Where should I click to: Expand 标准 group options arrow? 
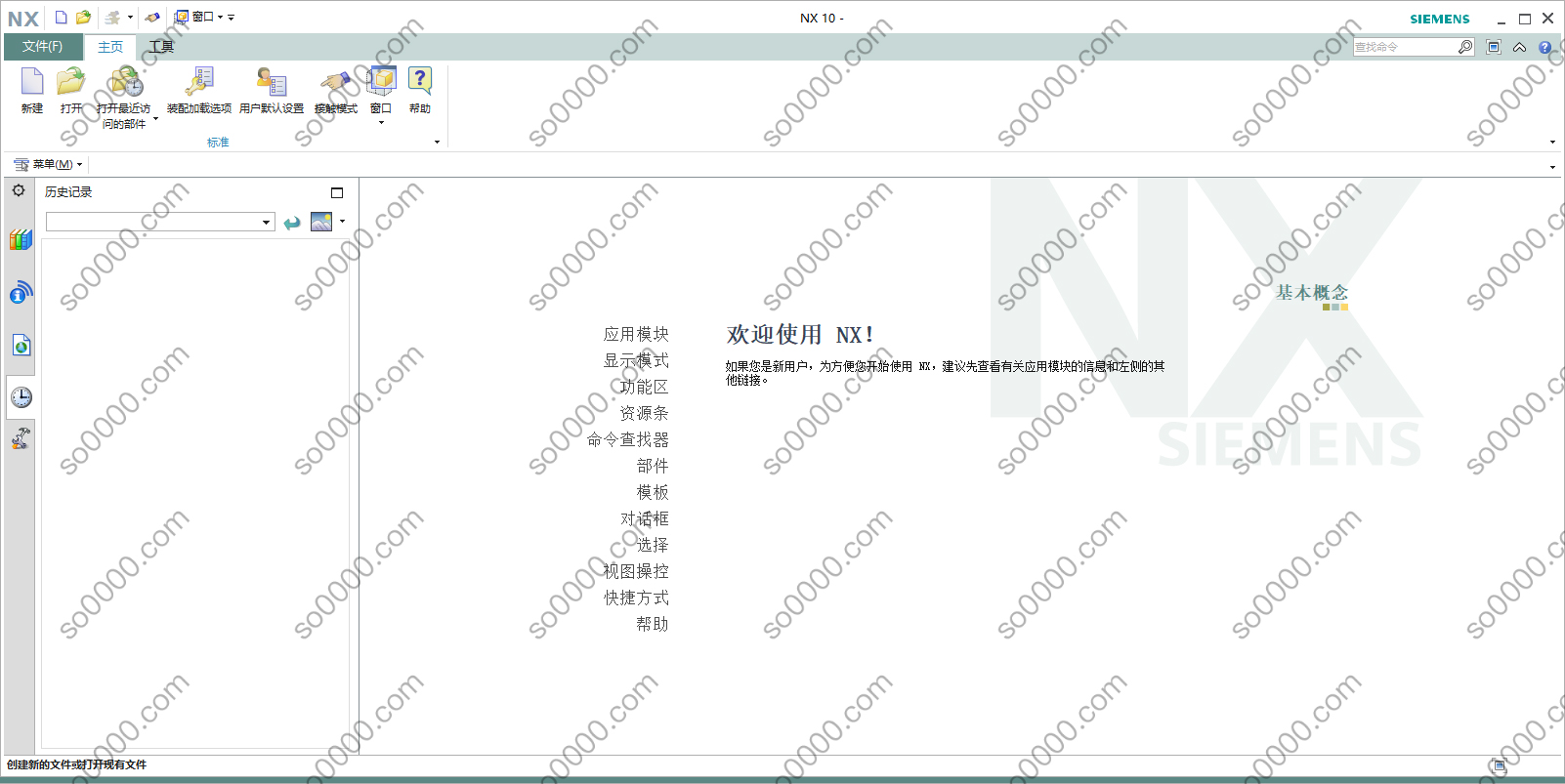click(x=437, y=143)
